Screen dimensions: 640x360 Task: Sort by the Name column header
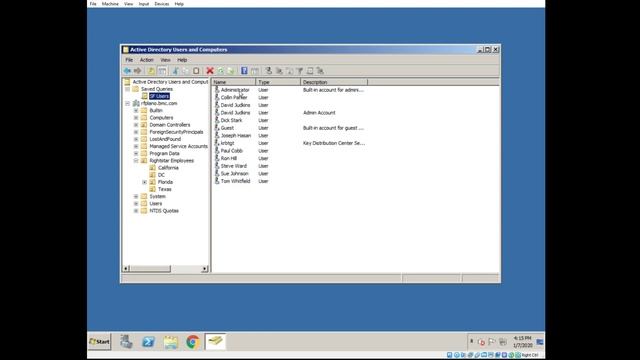pos(234,82)
